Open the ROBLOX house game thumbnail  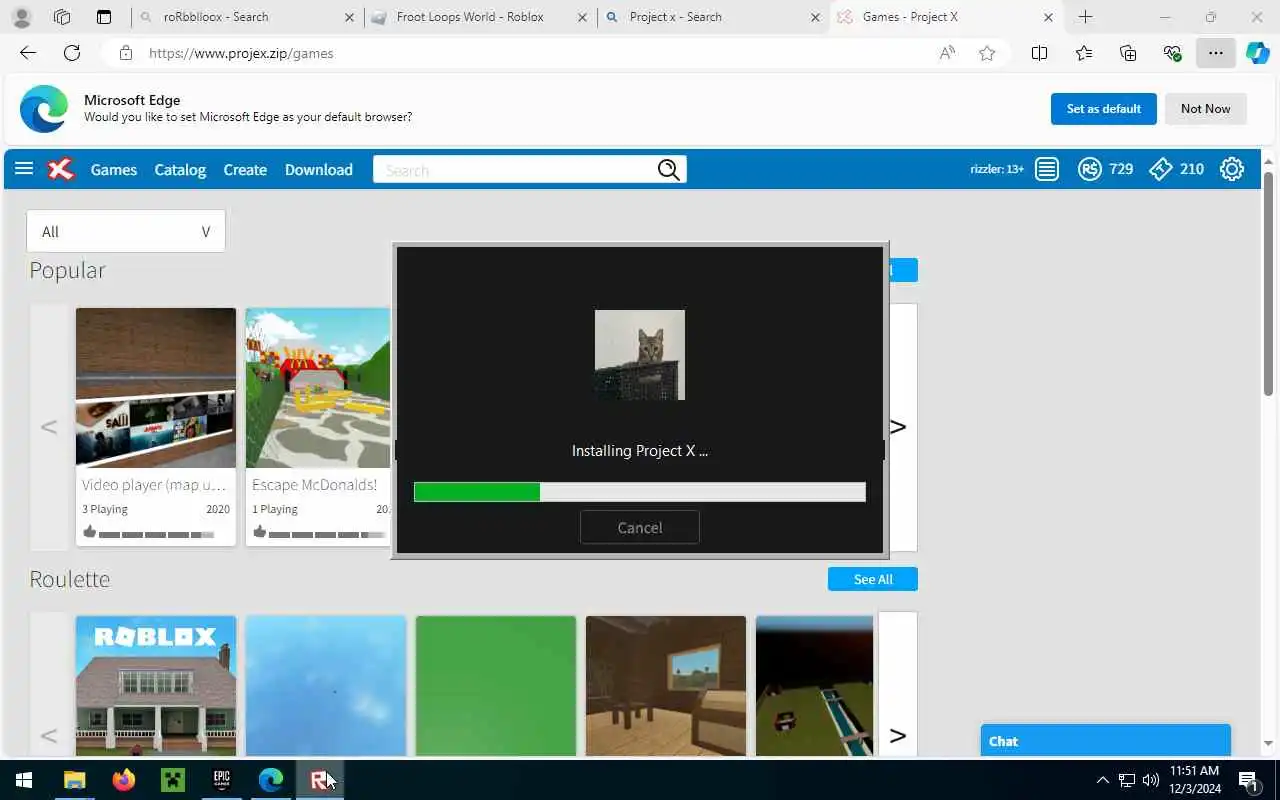pos(156,686)
